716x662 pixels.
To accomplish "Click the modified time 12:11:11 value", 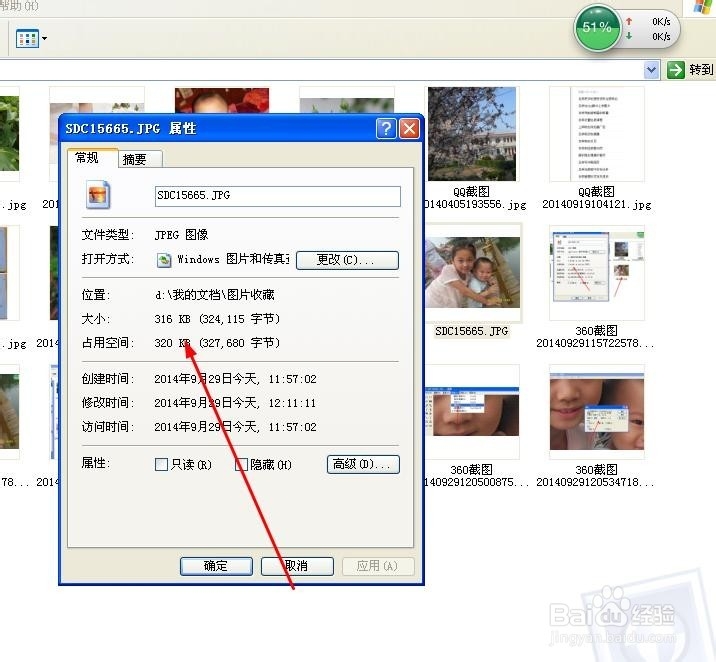I will point(292,403).
